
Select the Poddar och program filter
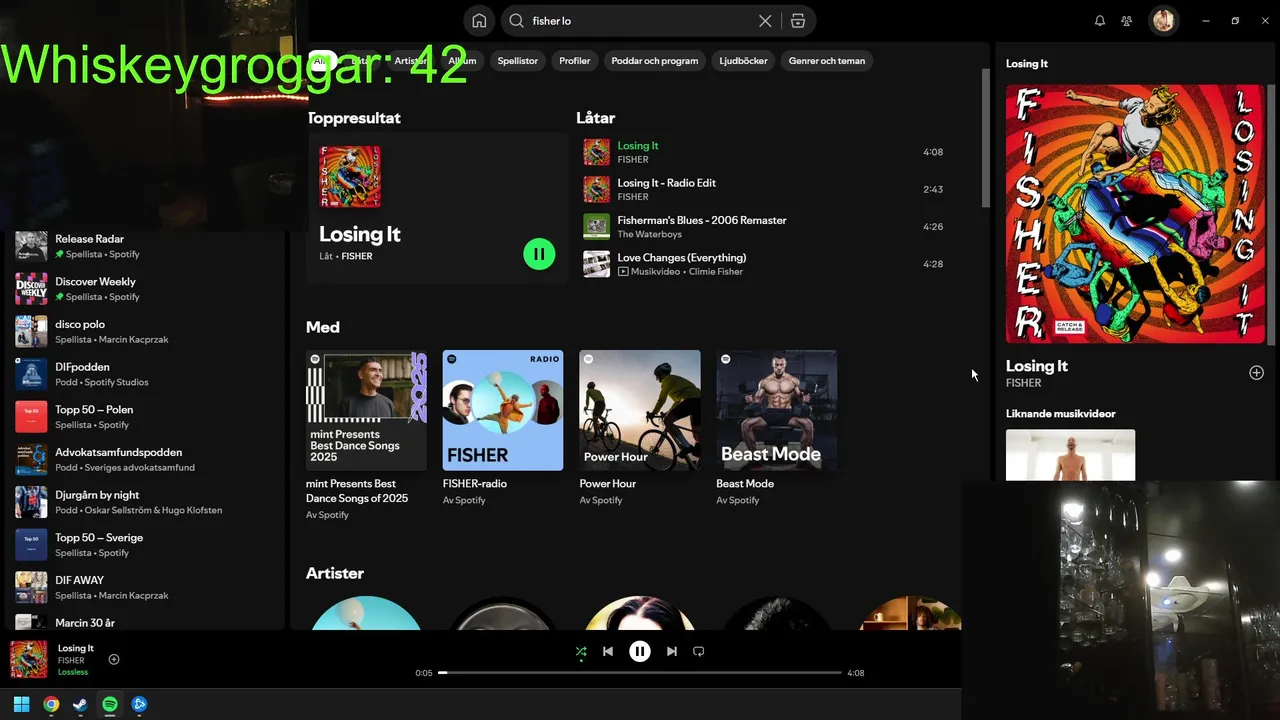655,61
